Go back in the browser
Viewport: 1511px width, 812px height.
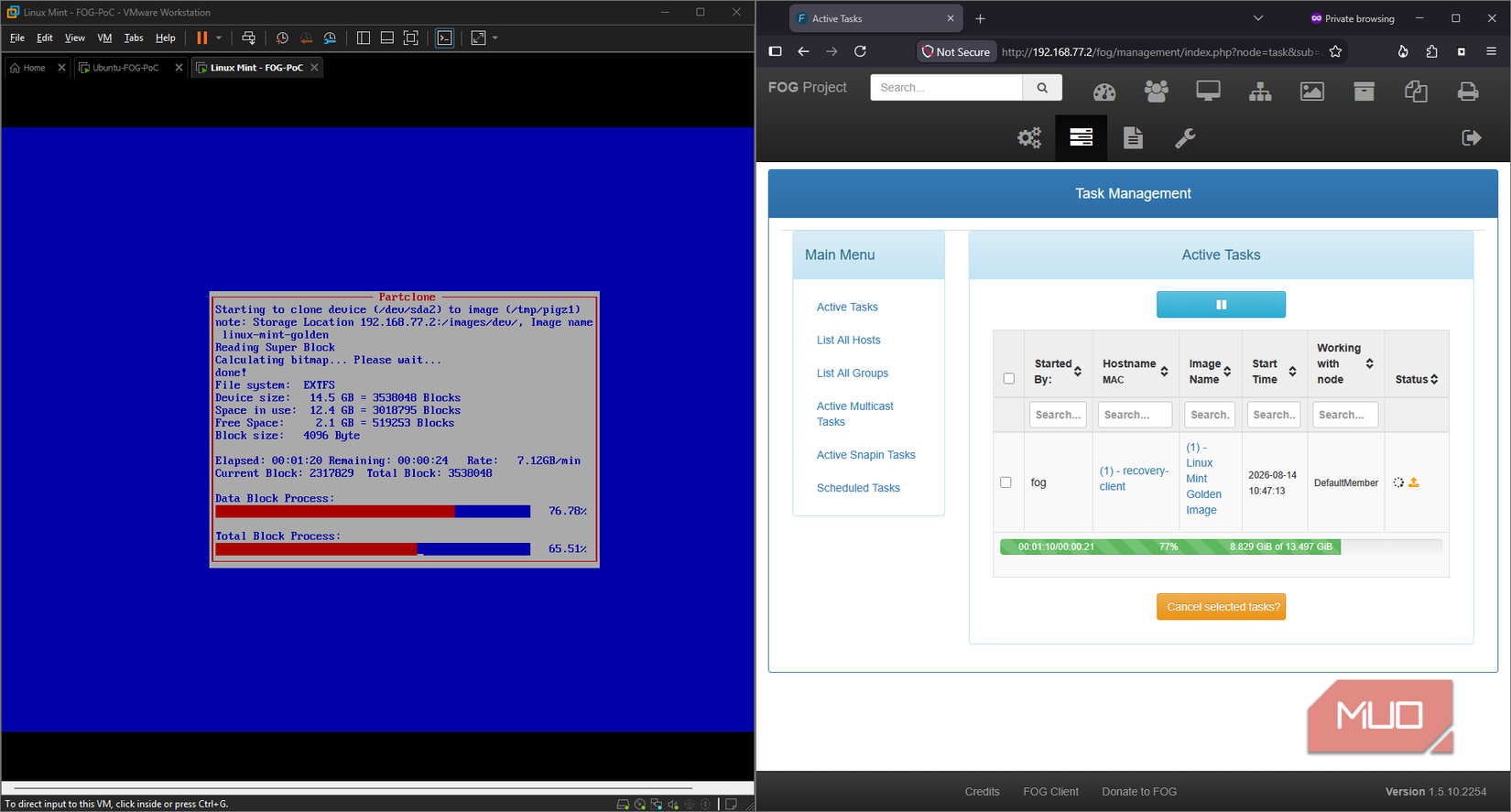tap(803, 51)
